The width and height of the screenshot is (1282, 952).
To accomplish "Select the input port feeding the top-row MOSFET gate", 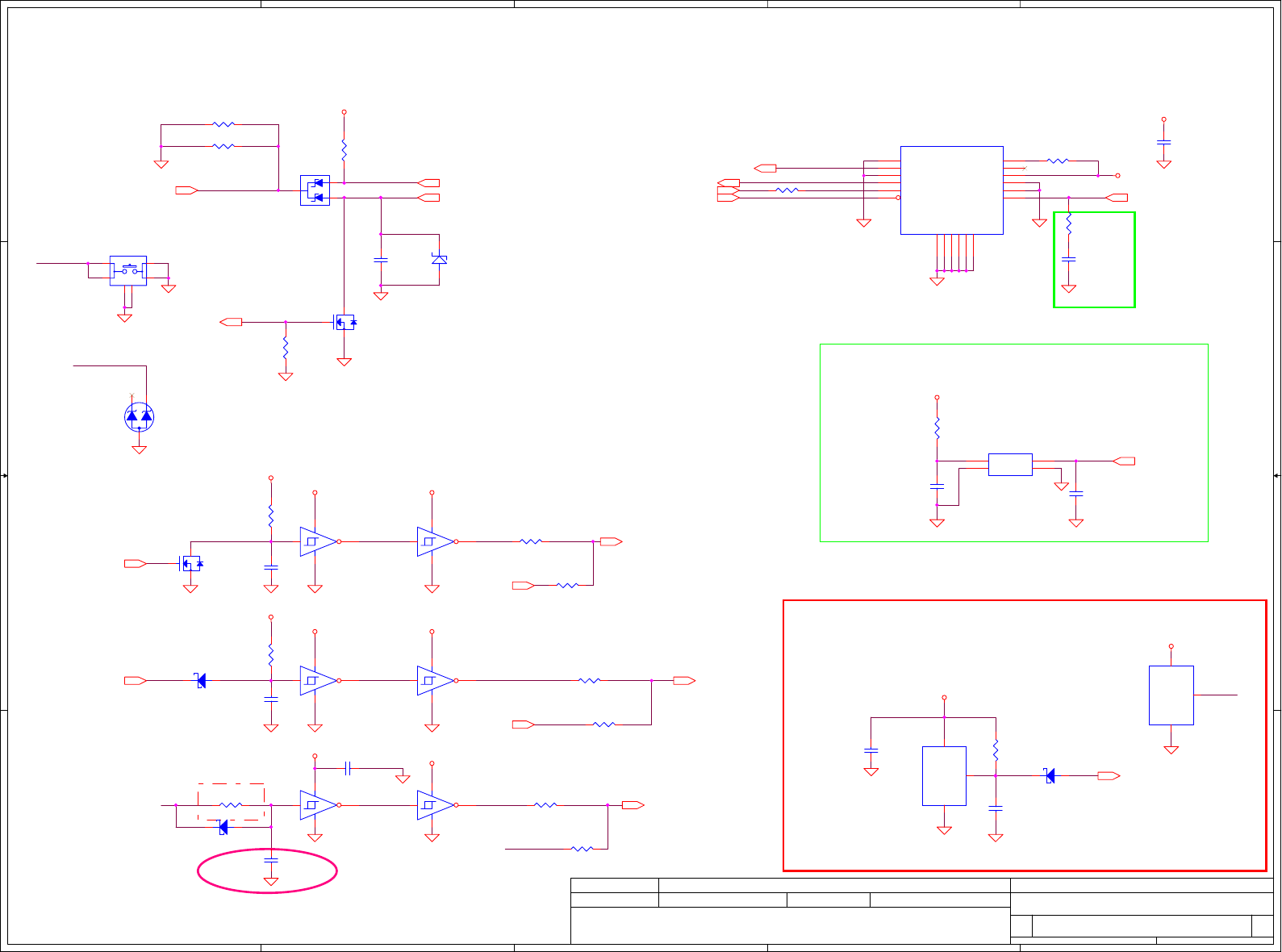I will [136, 564].
